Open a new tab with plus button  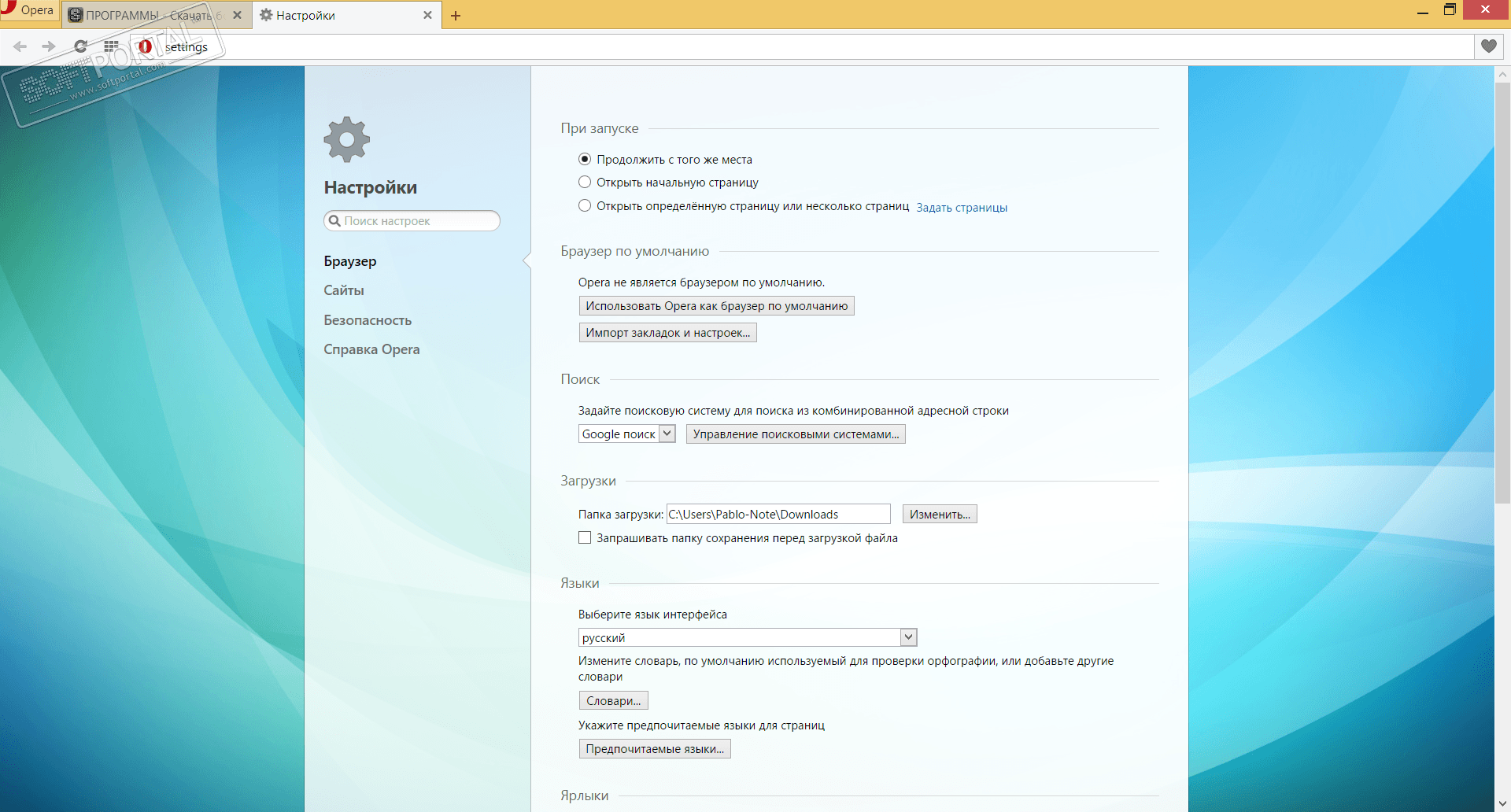[456, 16]
